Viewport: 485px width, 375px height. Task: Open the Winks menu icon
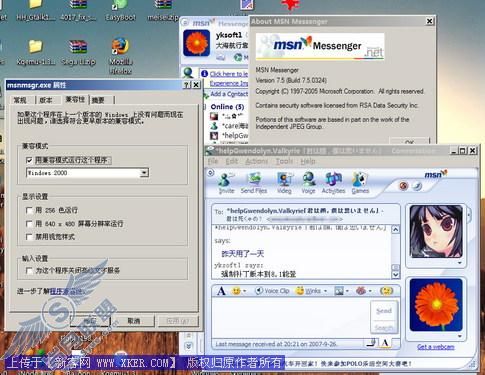[300, 291]
